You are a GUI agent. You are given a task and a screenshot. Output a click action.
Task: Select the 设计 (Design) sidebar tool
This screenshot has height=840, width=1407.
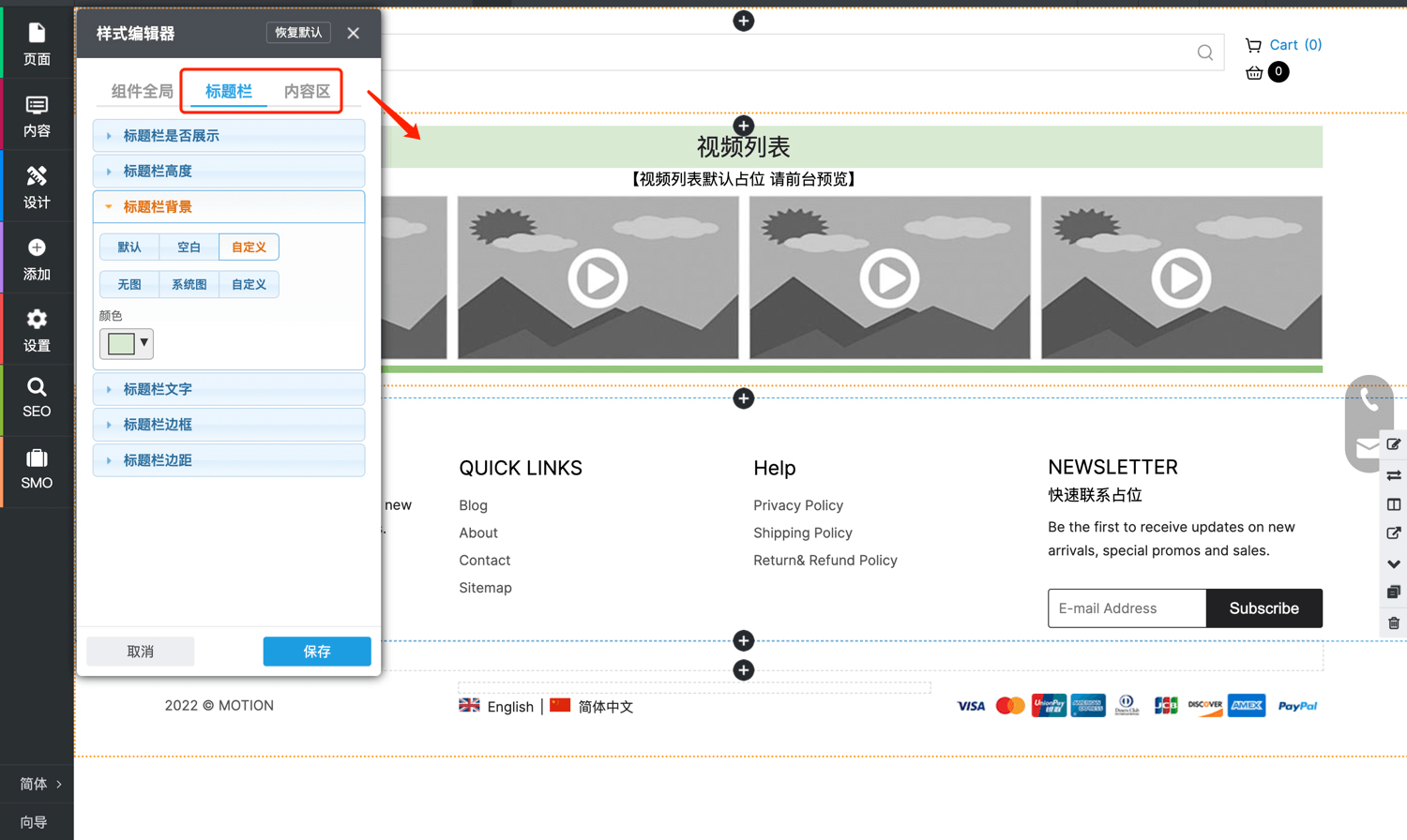[x=37, y=187]
